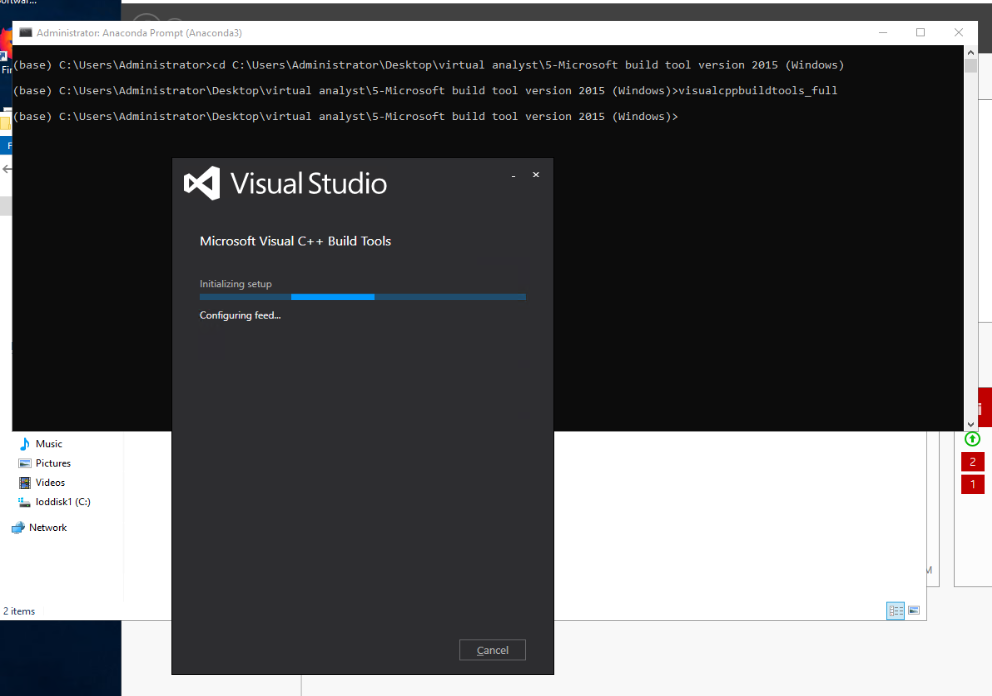Click the Visual Studio logo in installer
The height and width of the screenshot is (696, 992).
click(202, 183)
